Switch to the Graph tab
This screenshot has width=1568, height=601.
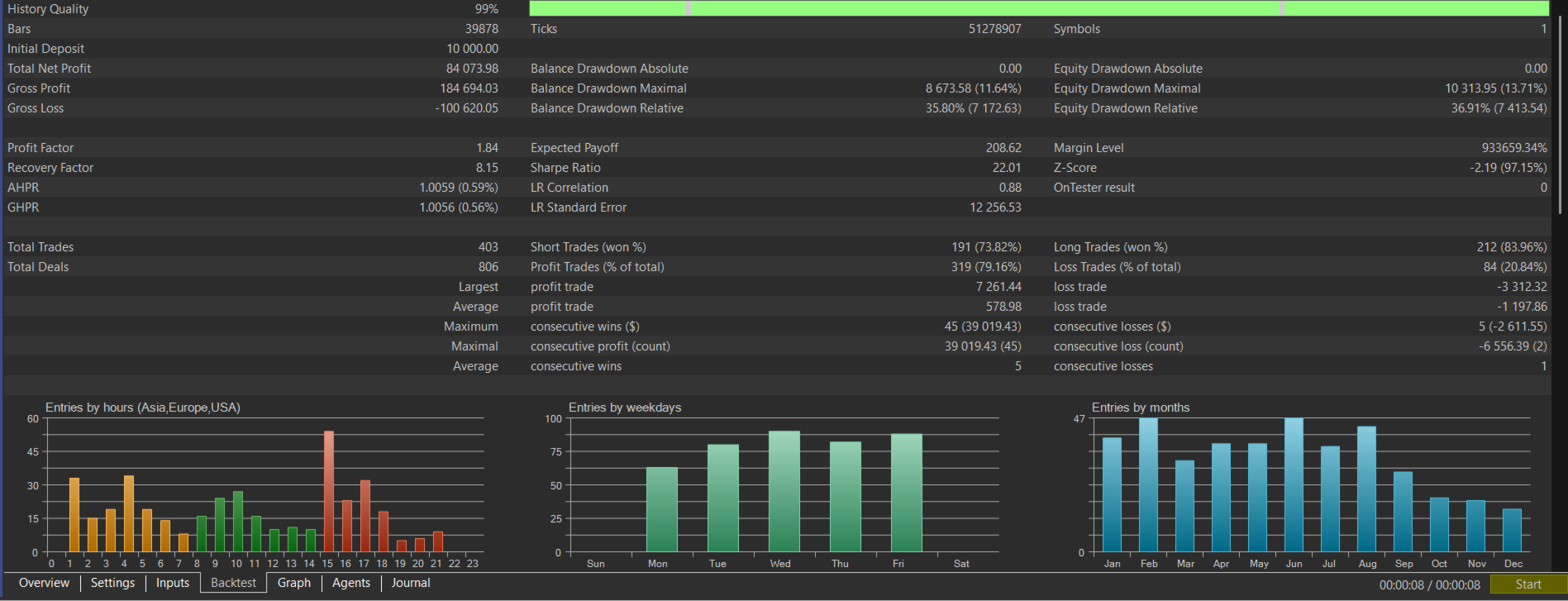294,583
